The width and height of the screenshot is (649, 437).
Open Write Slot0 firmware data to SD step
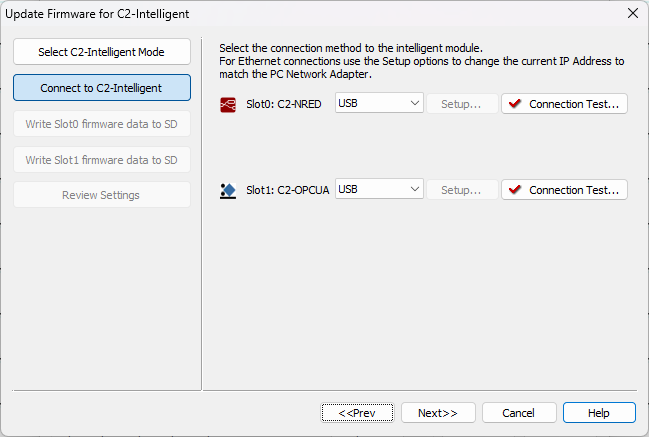(101, 124)
